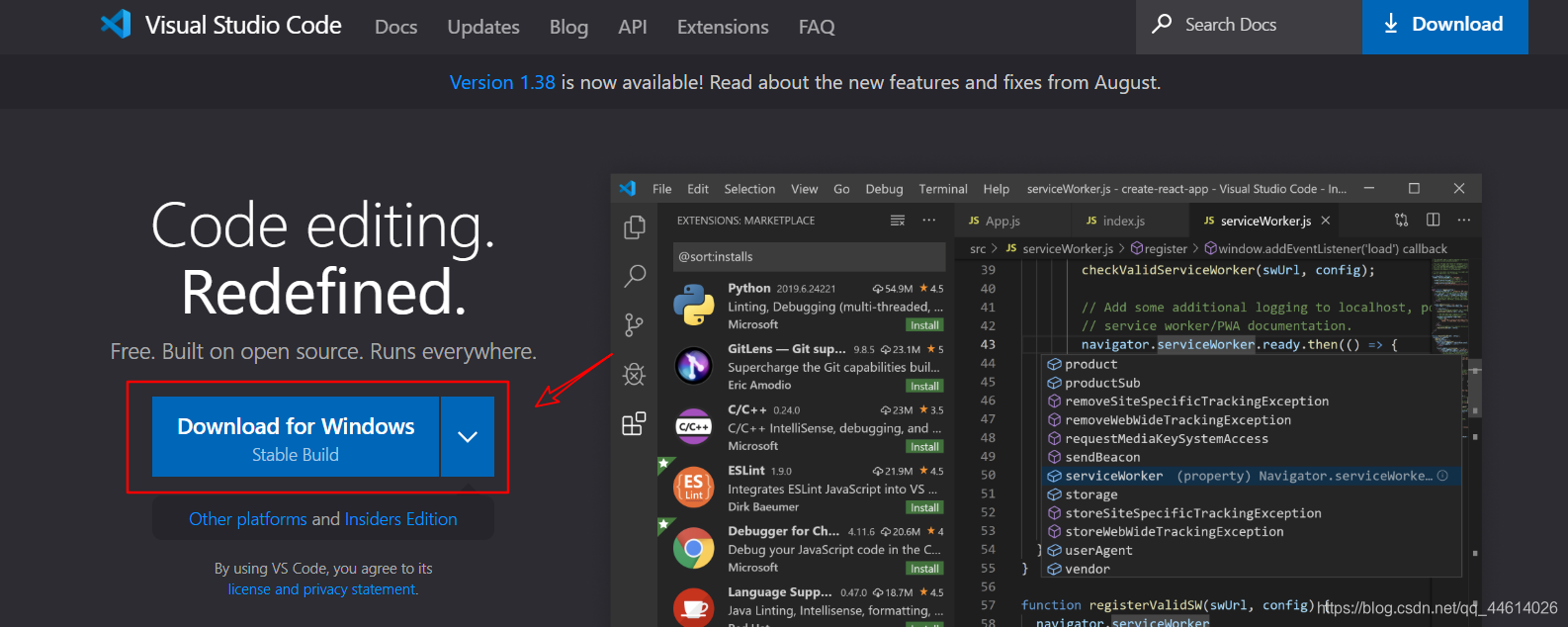Click line number 43 in editor gutter

click(988, 344)
